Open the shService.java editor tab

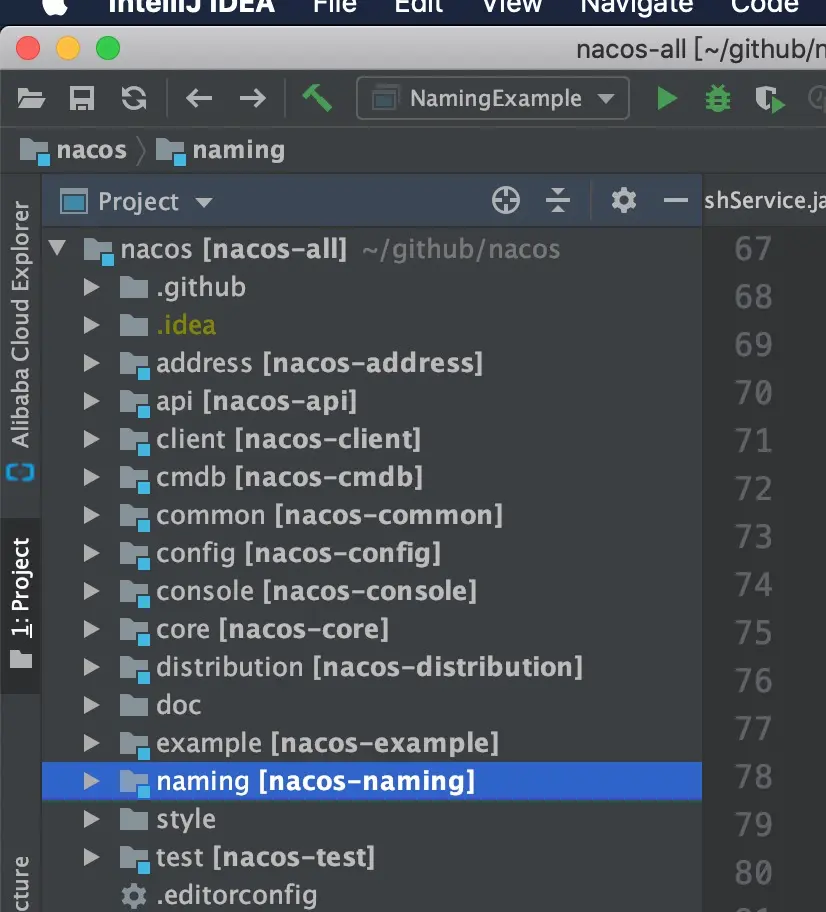pos(764,201)
